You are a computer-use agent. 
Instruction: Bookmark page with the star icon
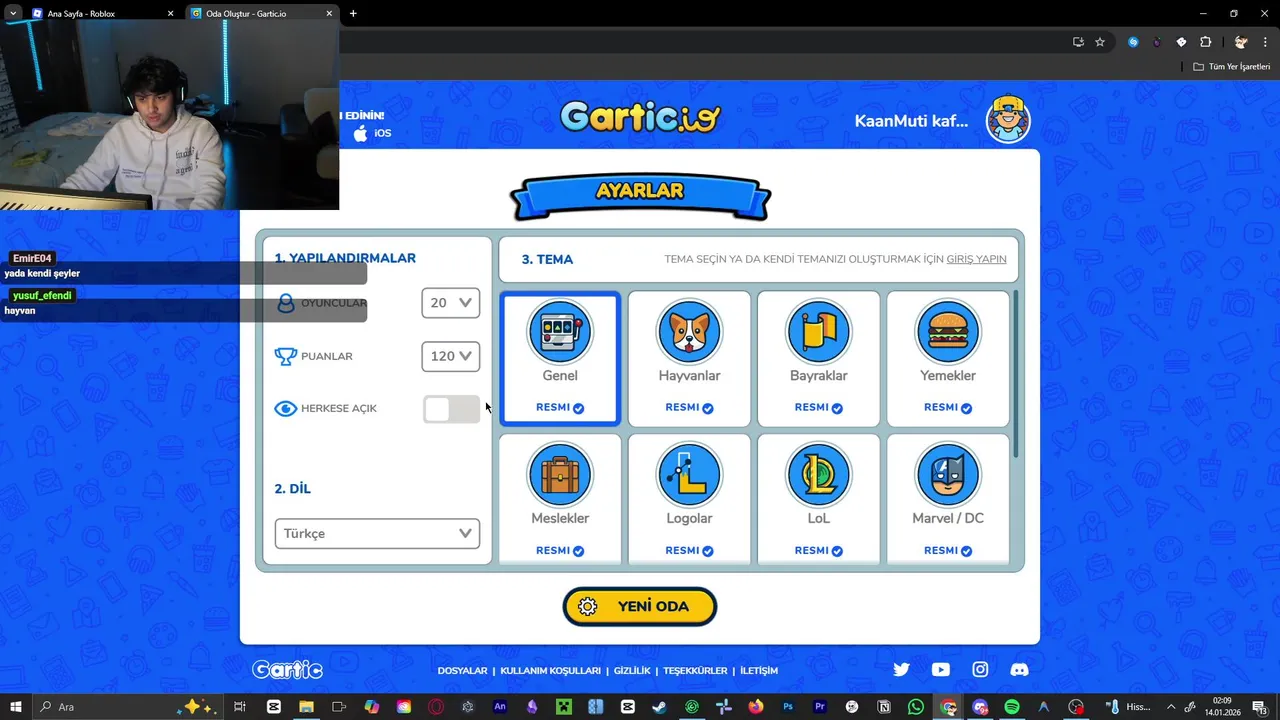1100,42
